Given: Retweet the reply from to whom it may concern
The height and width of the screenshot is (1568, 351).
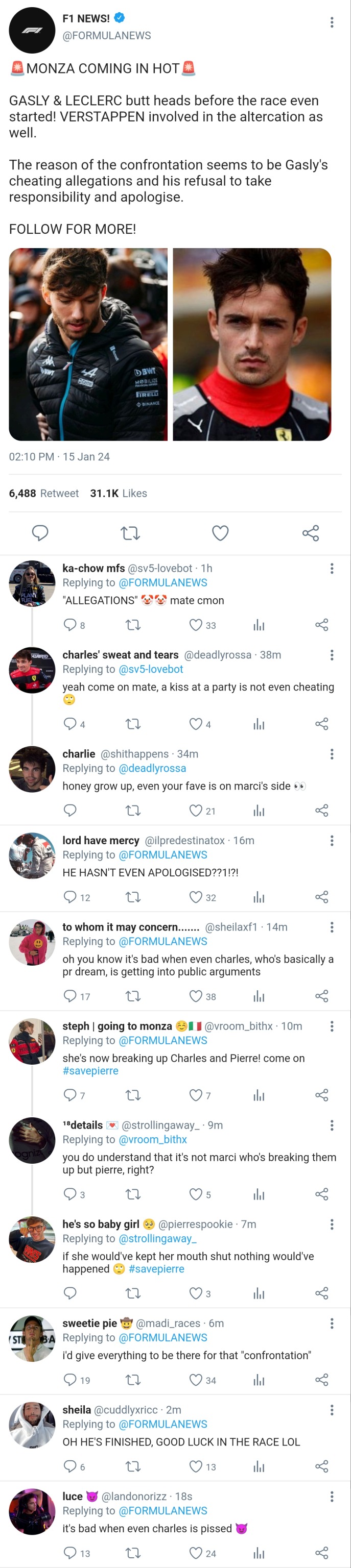Looking at the screenshot, I should pos(133,996).
